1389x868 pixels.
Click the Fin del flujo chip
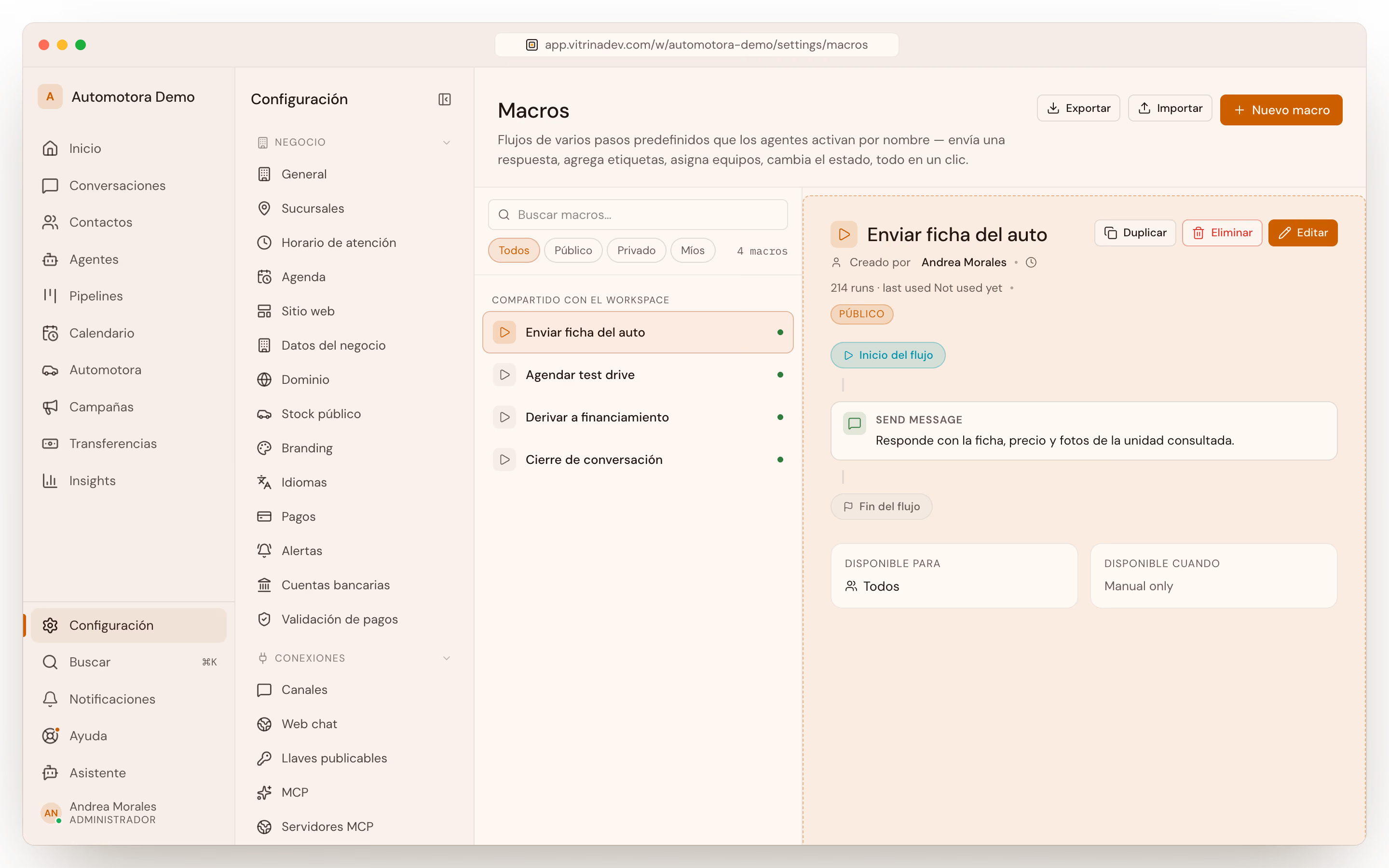click(x=881, y=506)
